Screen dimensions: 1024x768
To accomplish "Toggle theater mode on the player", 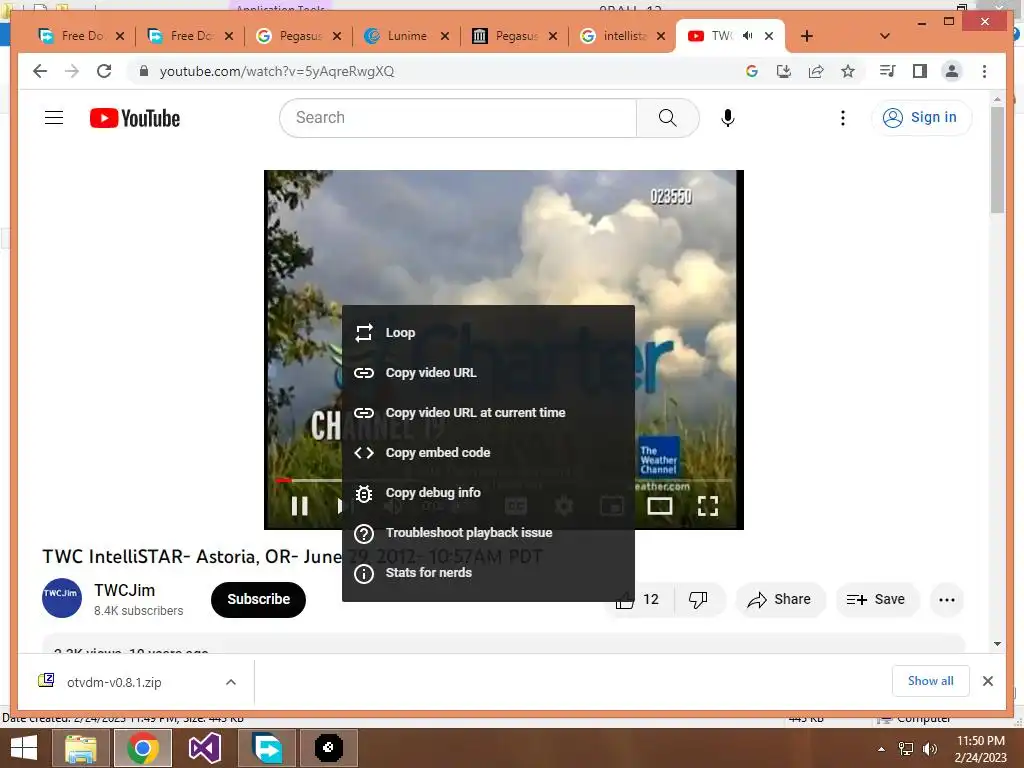I will tap(660, 506).
